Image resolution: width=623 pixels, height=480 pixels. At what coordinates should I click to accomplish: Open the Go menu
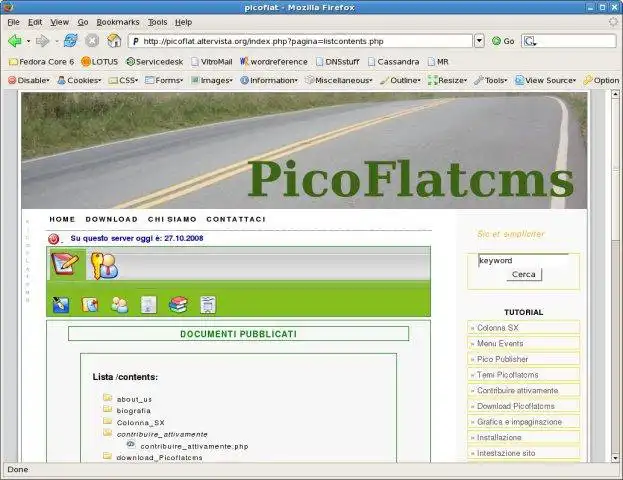83,22
